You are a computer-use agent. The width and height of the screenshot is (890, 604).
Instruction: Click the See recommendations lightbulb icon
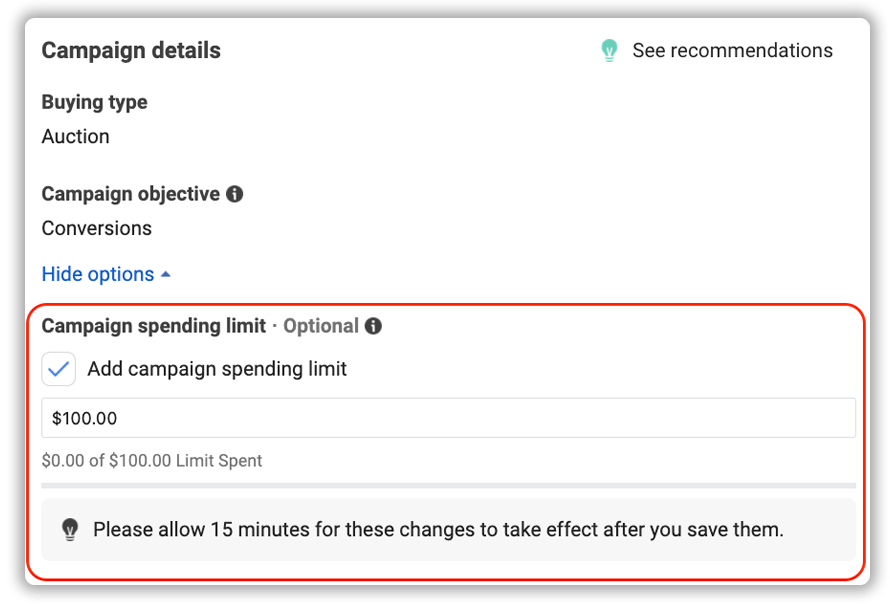tap(608, 50)
